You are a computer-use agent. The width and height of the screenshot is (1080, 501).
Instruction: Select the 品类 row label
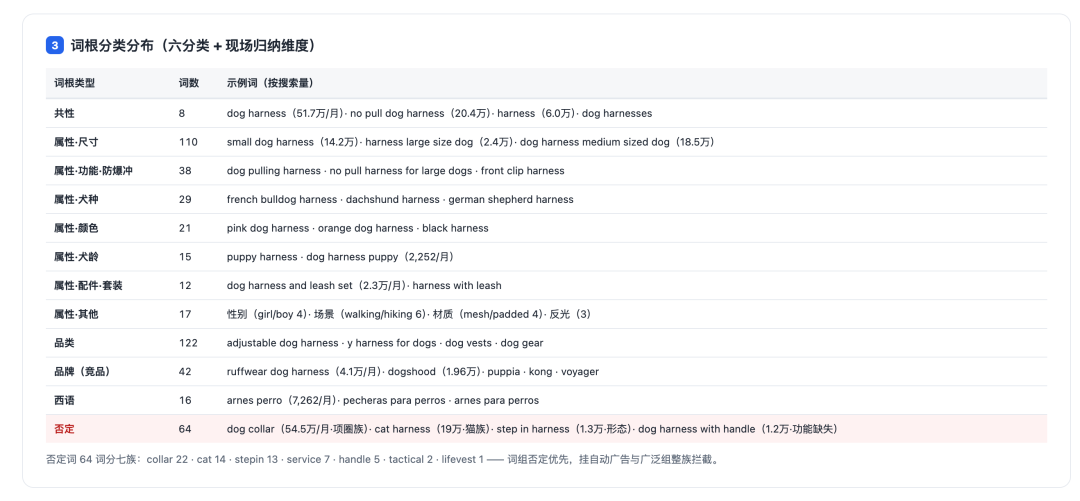tap(64, 343)
